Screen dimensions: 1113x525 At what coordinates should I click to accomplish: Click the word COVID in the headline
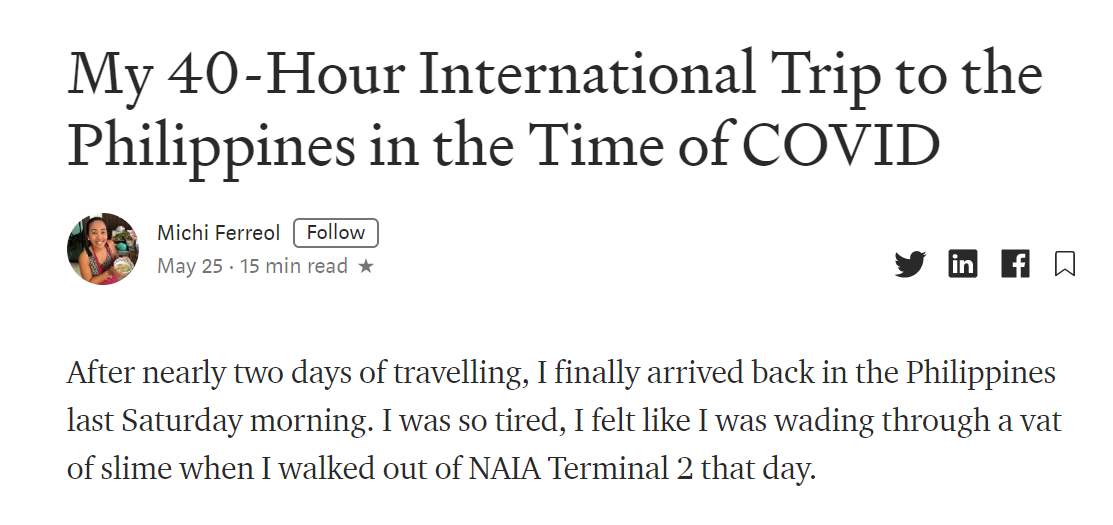(841, 143)
